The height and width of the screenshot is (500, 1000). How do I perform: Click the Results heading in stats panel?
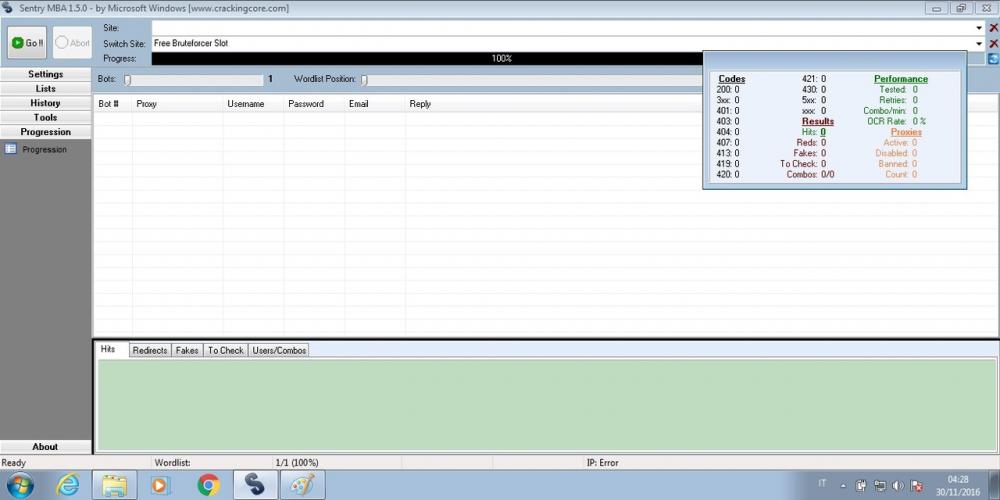[818, 121]
